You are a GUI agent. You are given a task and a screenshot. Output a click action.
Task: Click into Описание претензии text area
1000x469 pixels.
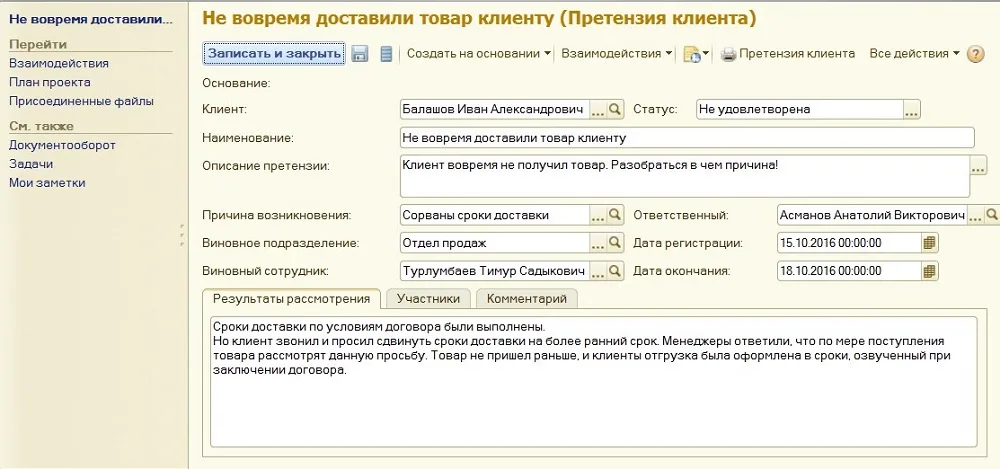[x=685, y=177]
